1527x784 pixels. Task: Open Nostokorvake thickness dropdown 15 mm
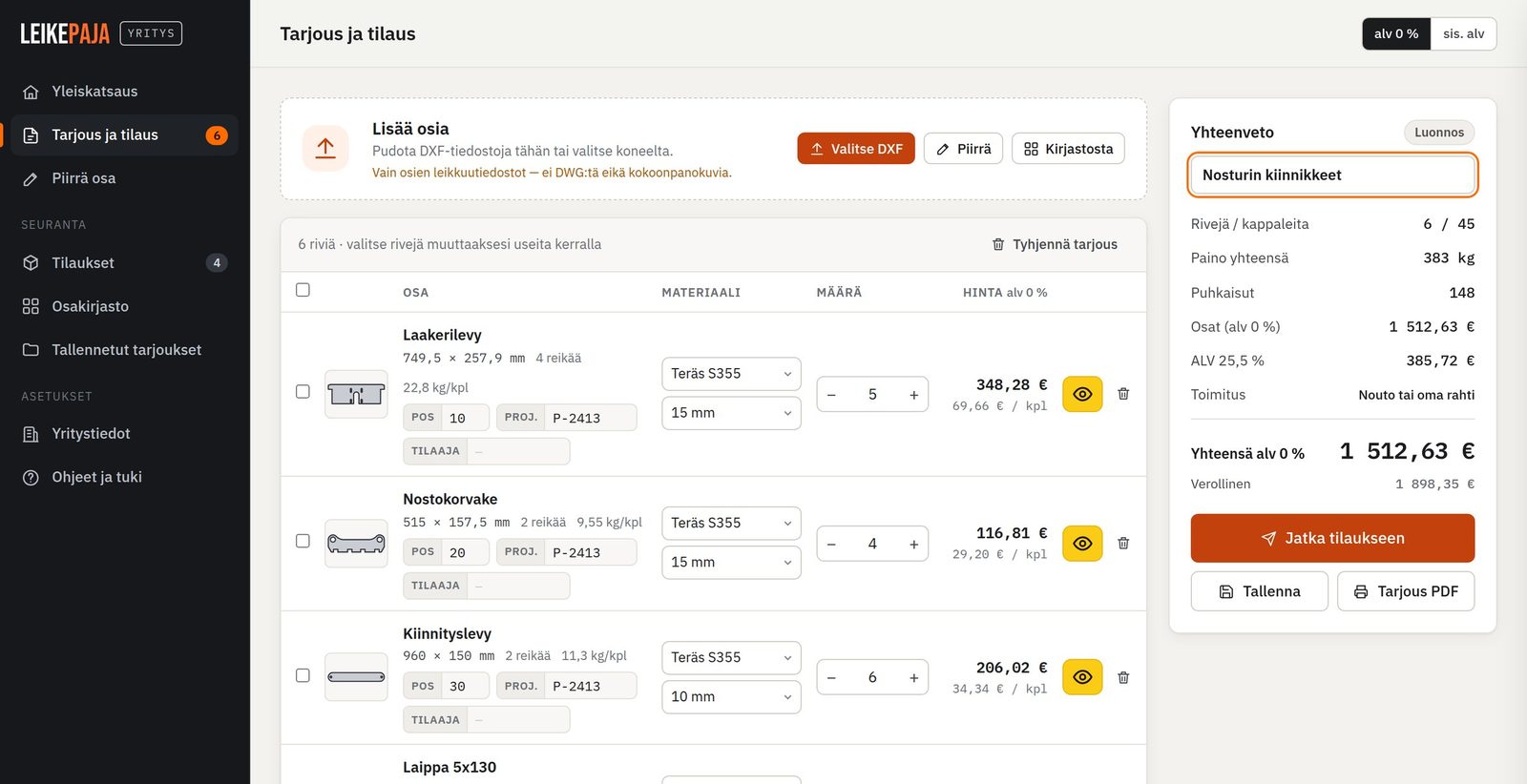(731, 563)
